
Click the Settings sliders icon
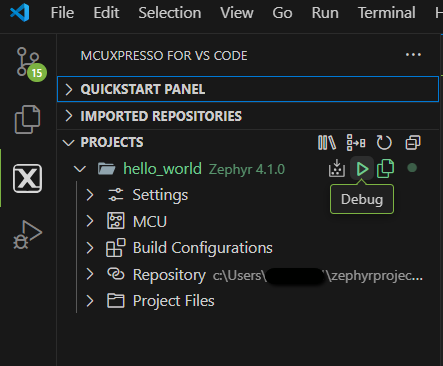pyautogui.click(x=116, y=195)
